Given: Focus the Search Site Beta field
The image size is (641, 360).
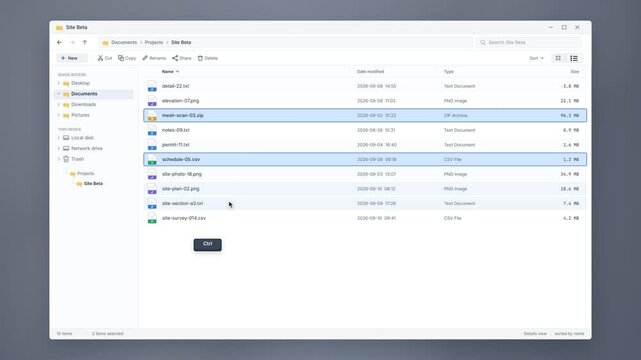Looking at the screenshot, I should click(529, 42).
